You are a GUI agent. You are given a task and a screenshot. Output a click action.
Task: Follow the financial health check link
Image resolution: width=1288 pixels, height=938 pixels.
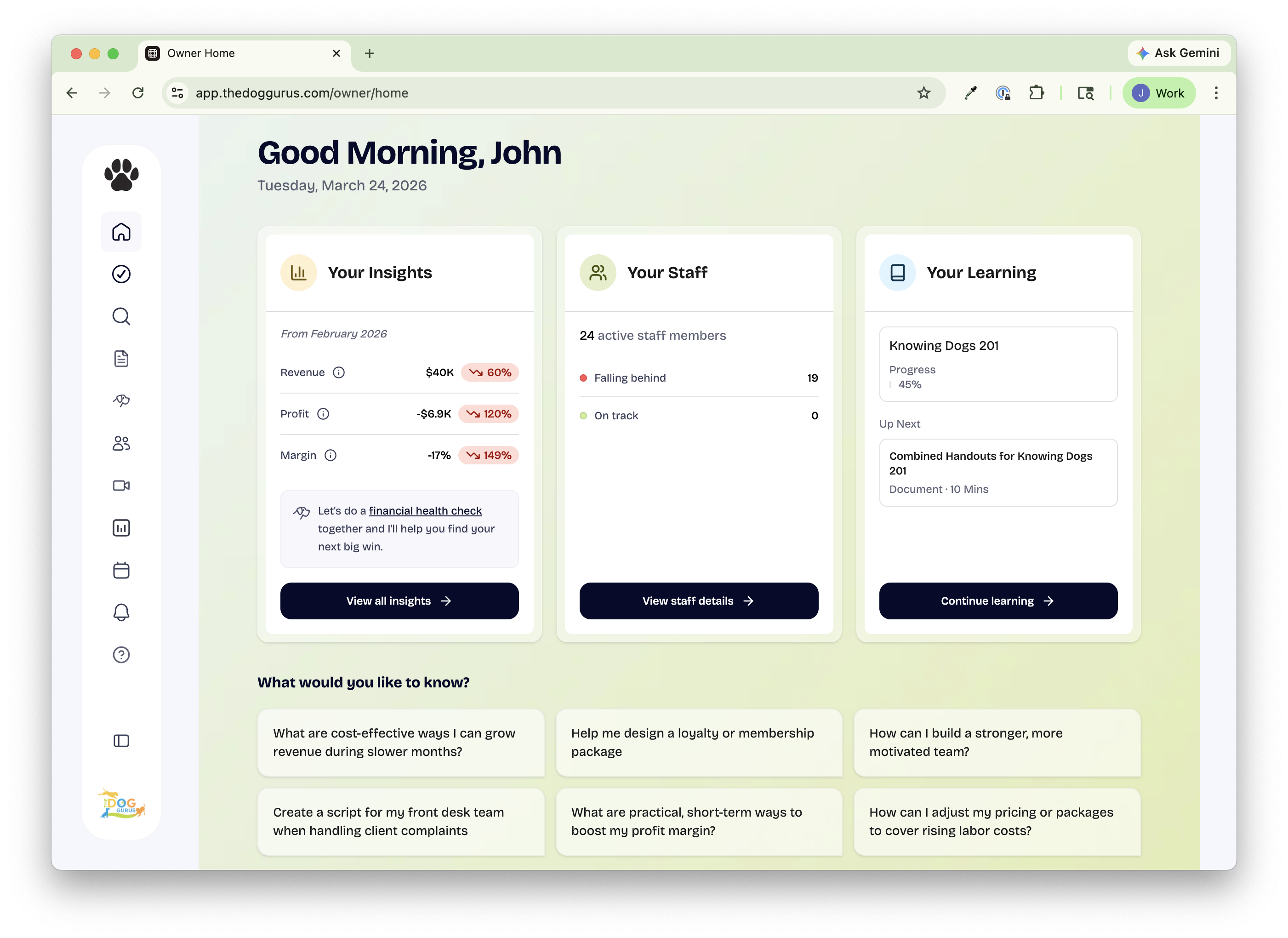[x=425, y=510]
